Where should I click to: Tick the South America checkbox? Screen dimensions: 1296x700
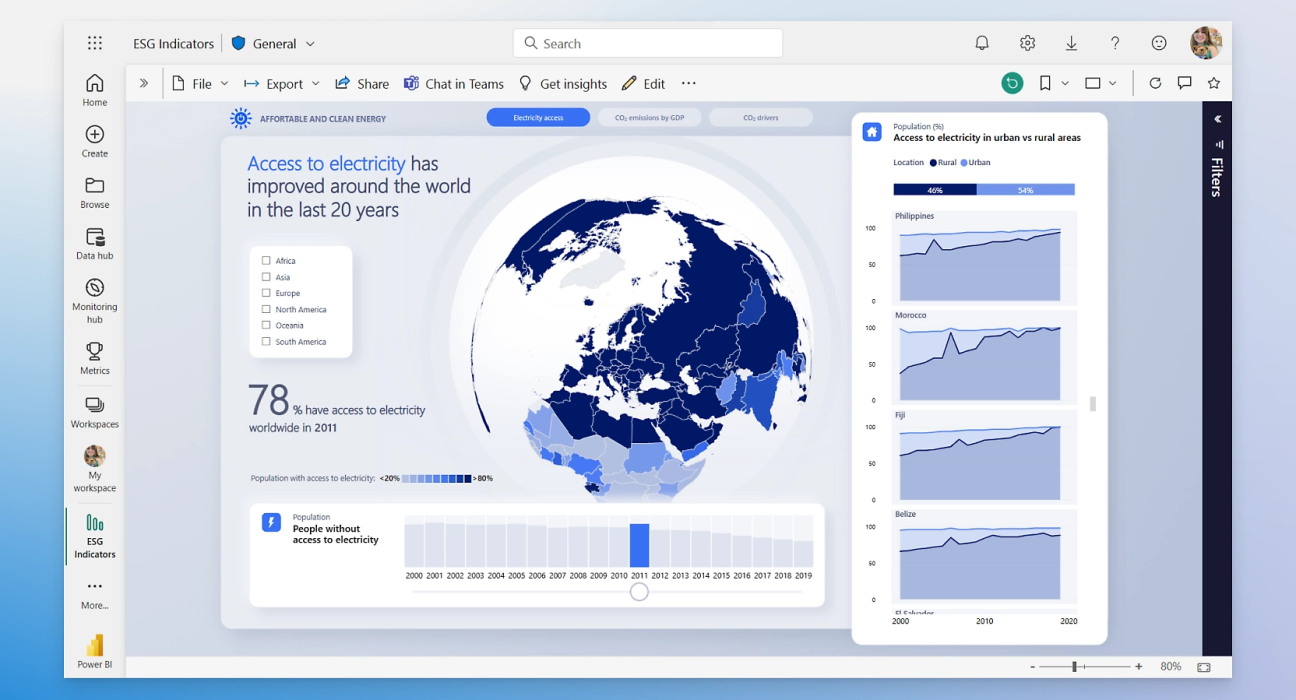click(266, 342)
